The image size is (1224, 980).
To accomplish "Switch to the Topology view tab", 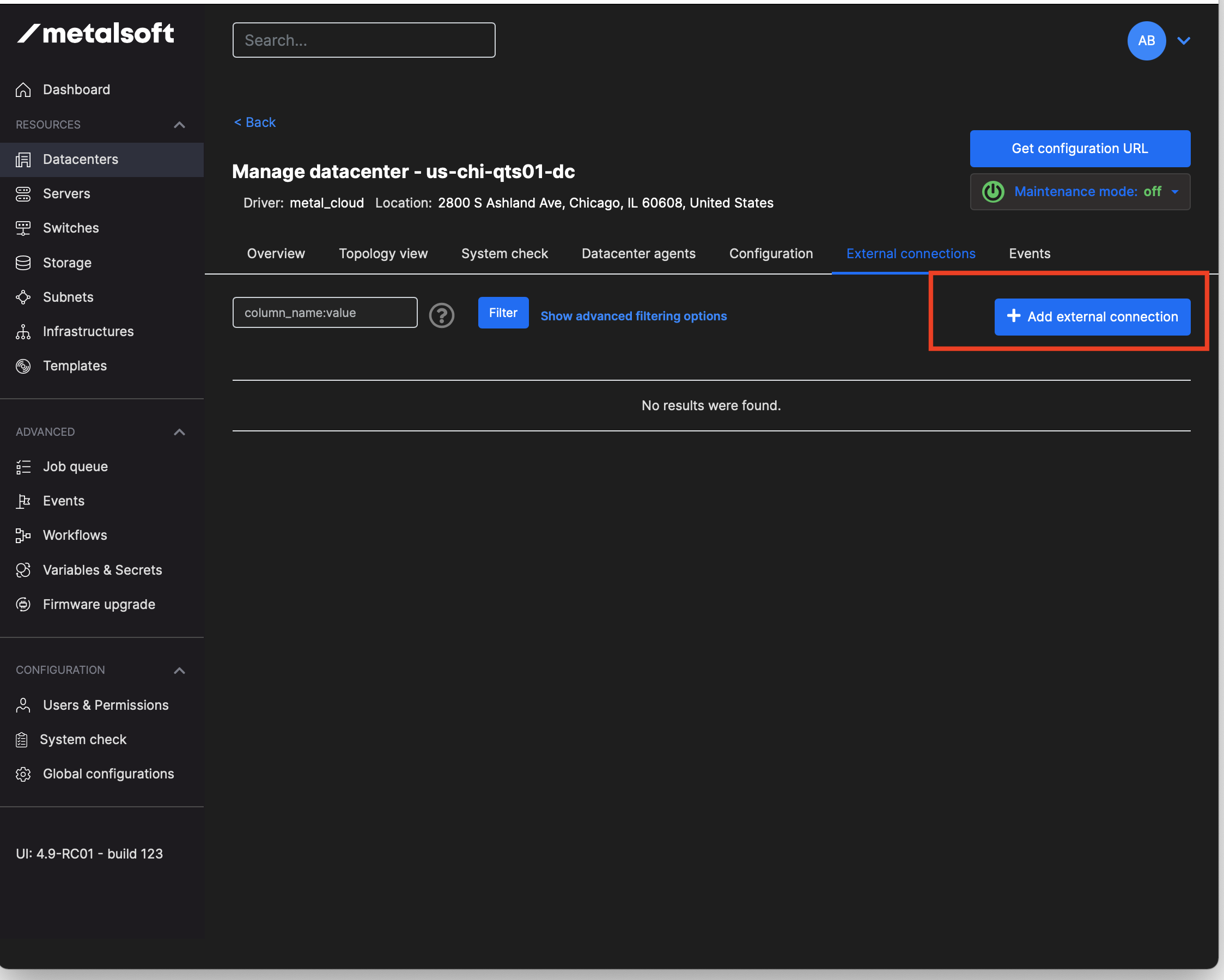I will click(x=383, y=254).
